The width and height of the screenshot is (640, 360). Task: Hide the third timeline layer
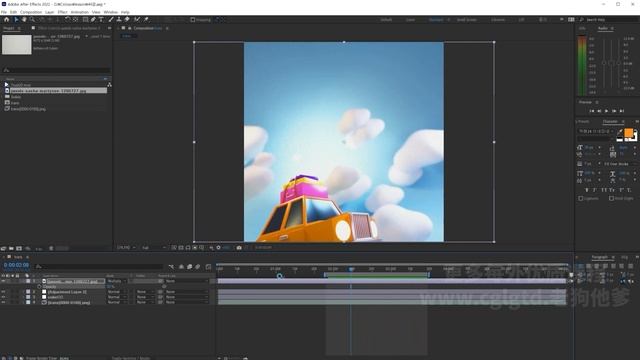[3, 297]
